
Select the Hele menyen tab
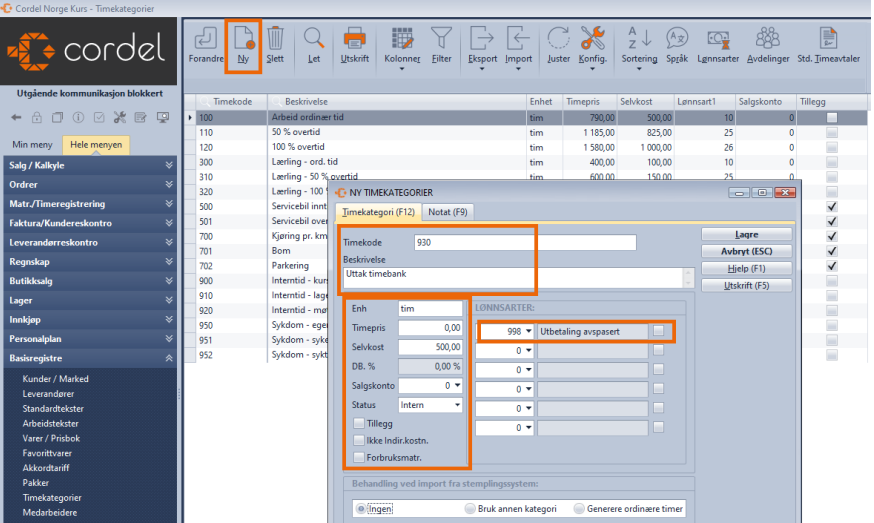96,144
